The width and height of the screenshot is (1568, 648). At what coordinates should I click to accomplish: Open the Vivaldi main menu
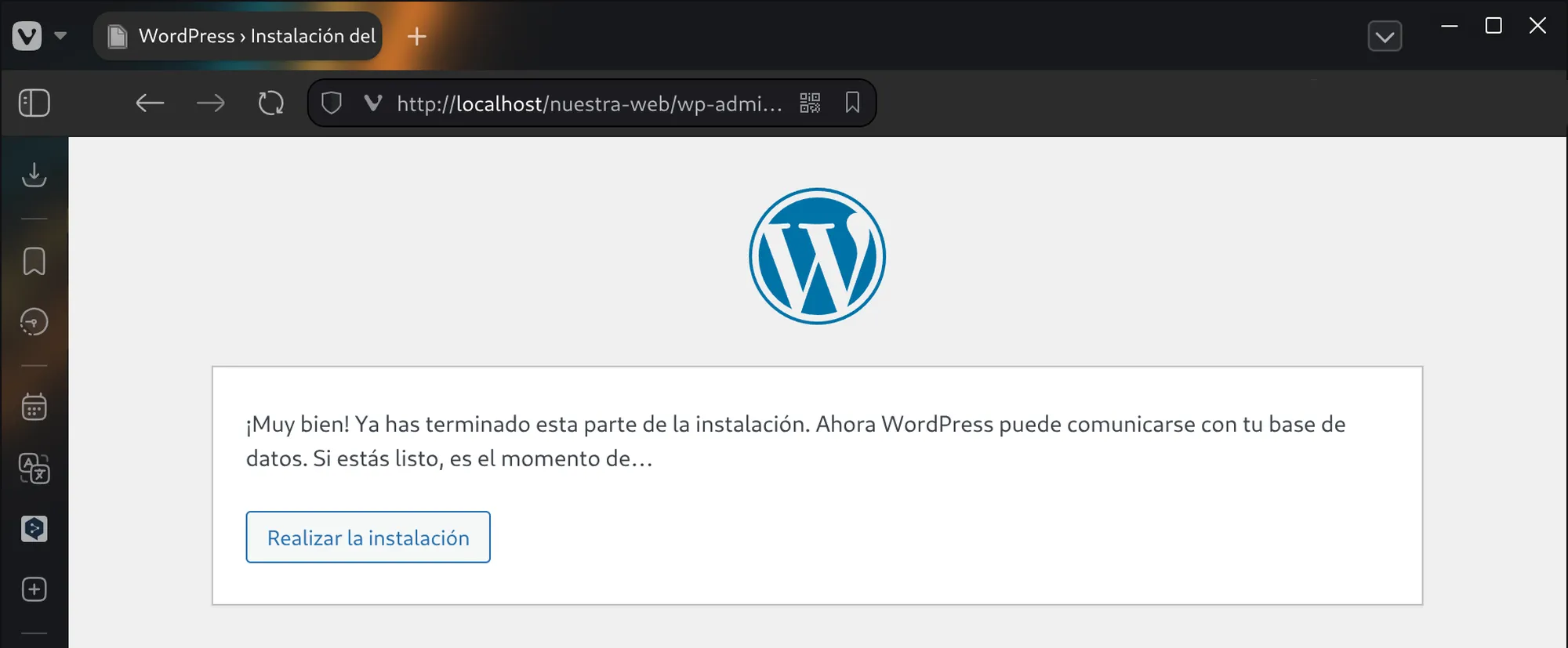pos(27,36)
